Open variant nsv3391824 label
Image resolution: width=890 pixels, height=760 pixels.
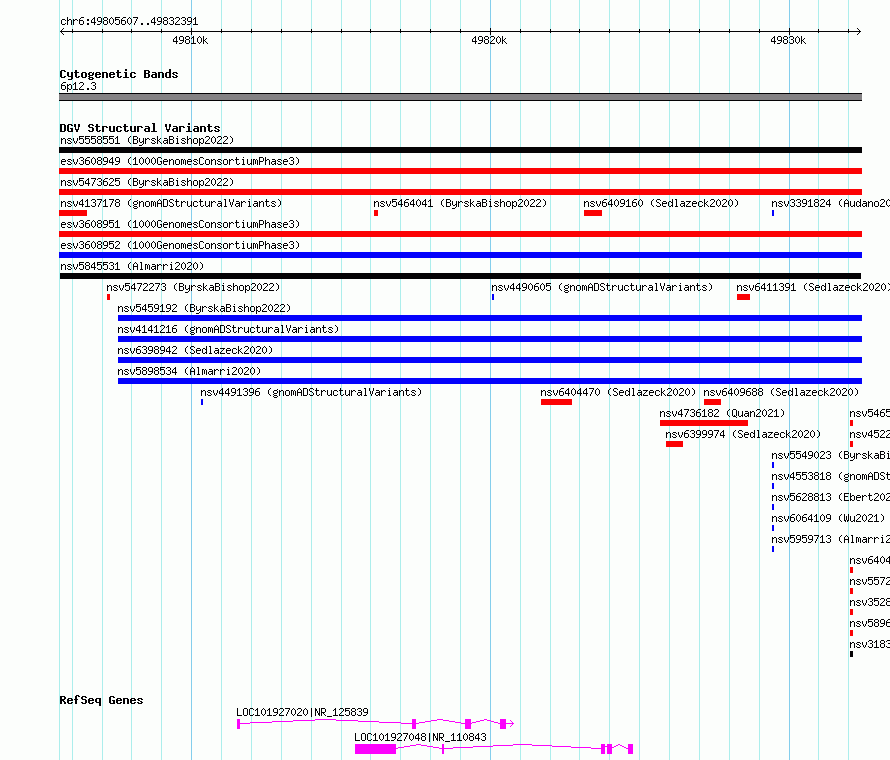pos(830,203)
